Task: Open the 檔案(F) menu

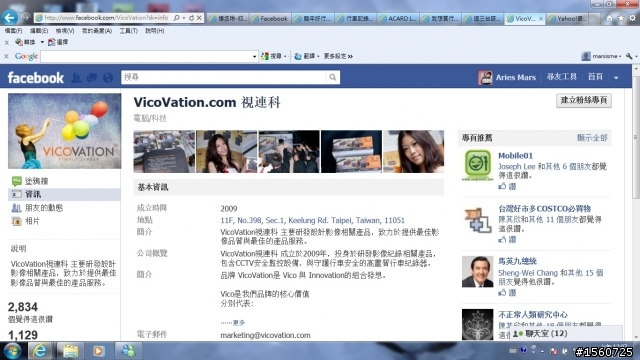Action: click(13, 31)
